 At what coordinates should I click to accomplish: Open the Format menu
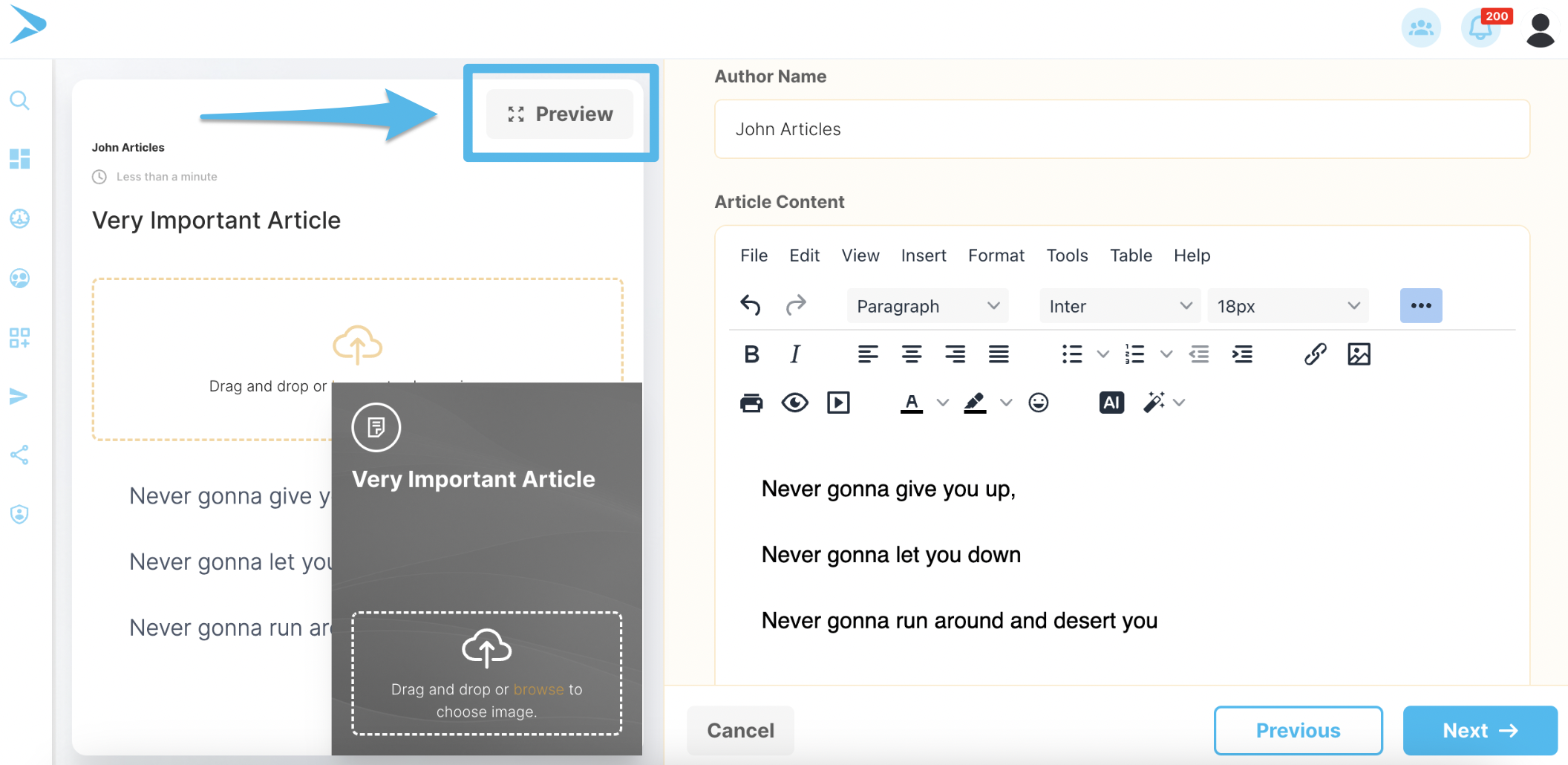pos(996,255)
